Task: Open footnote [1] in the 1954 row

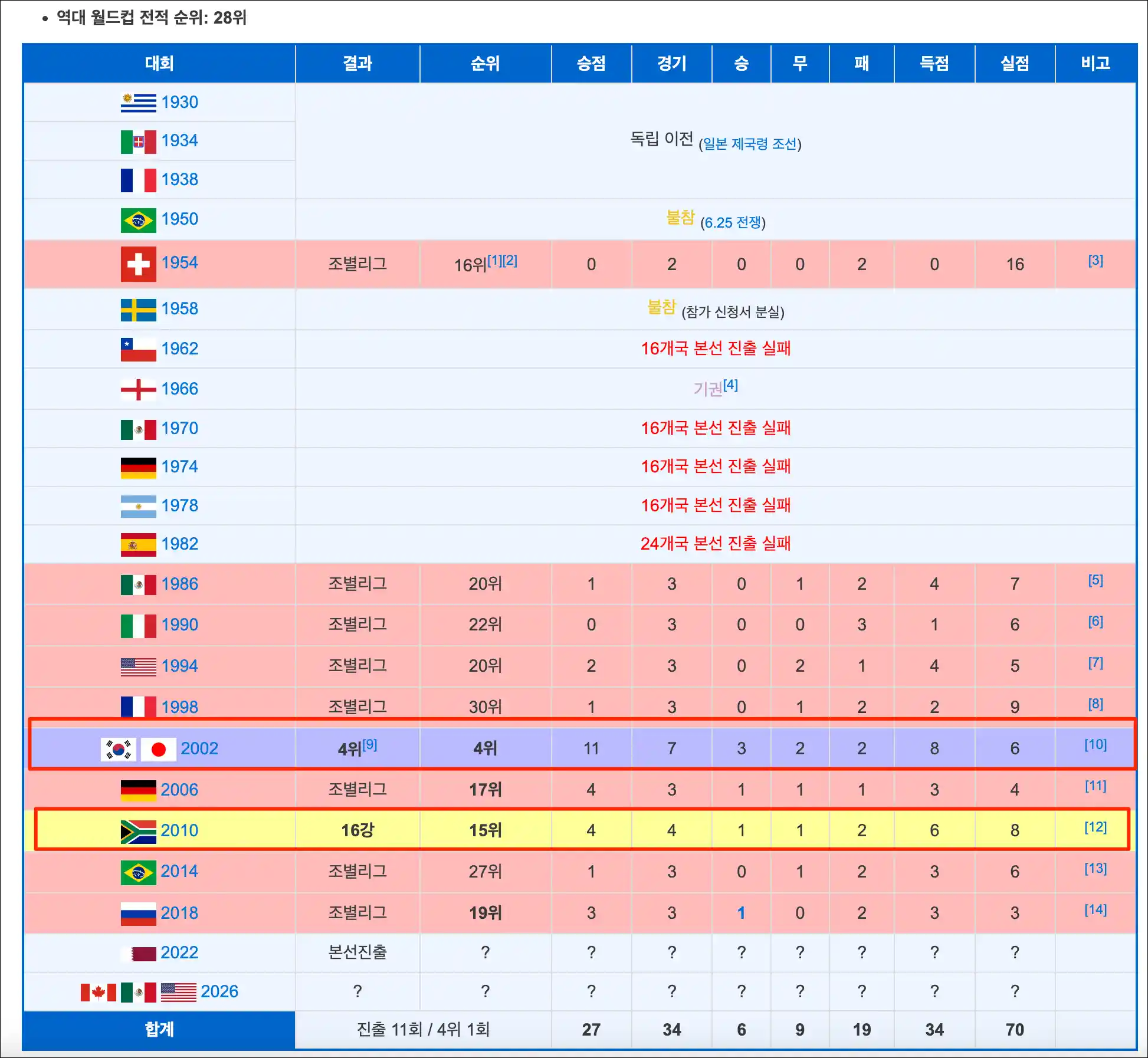Action: 494,261
